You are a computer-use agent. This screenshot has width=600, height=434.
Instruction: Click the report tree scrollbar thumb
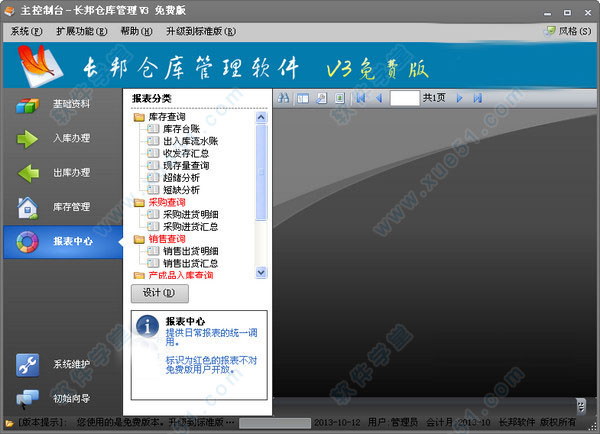261,172
